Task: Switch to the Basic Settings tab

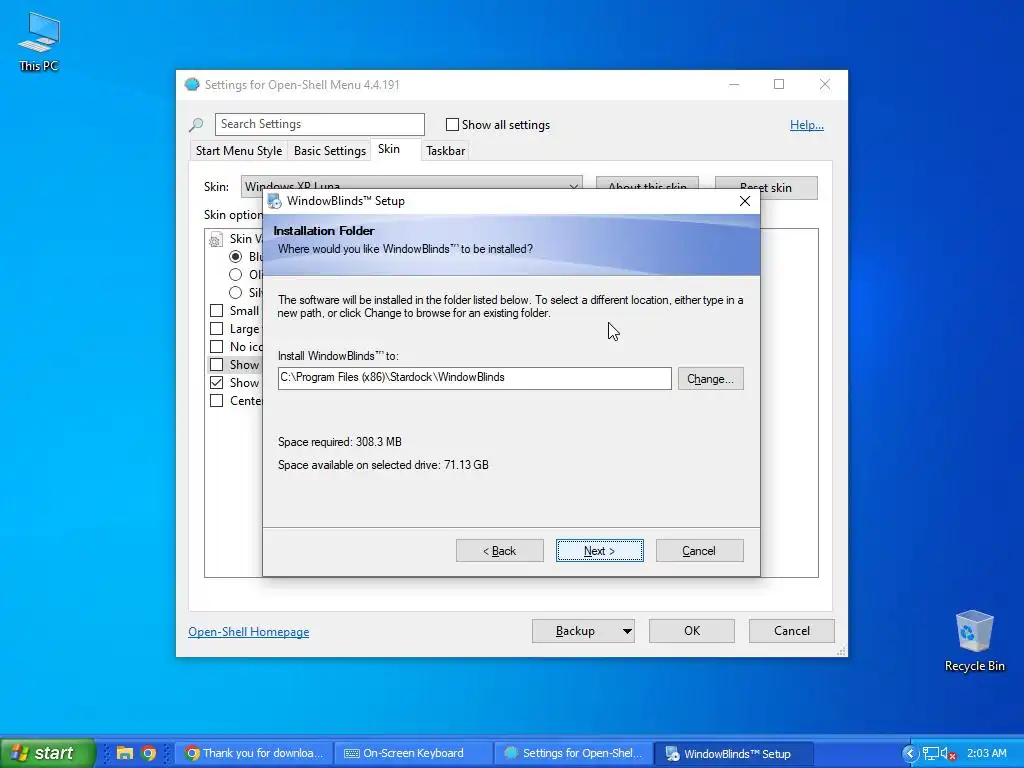Action: click(x=330, y=151)
